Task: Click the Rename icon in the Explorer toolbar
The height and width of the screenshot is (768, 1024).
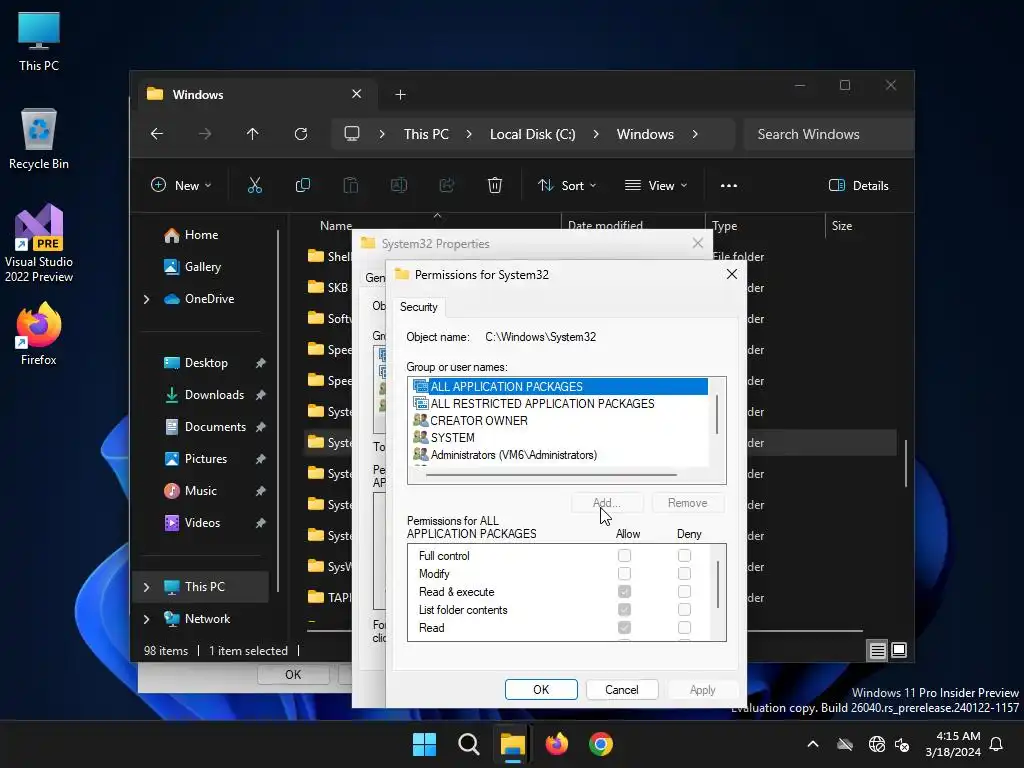Action: [398, 185]
